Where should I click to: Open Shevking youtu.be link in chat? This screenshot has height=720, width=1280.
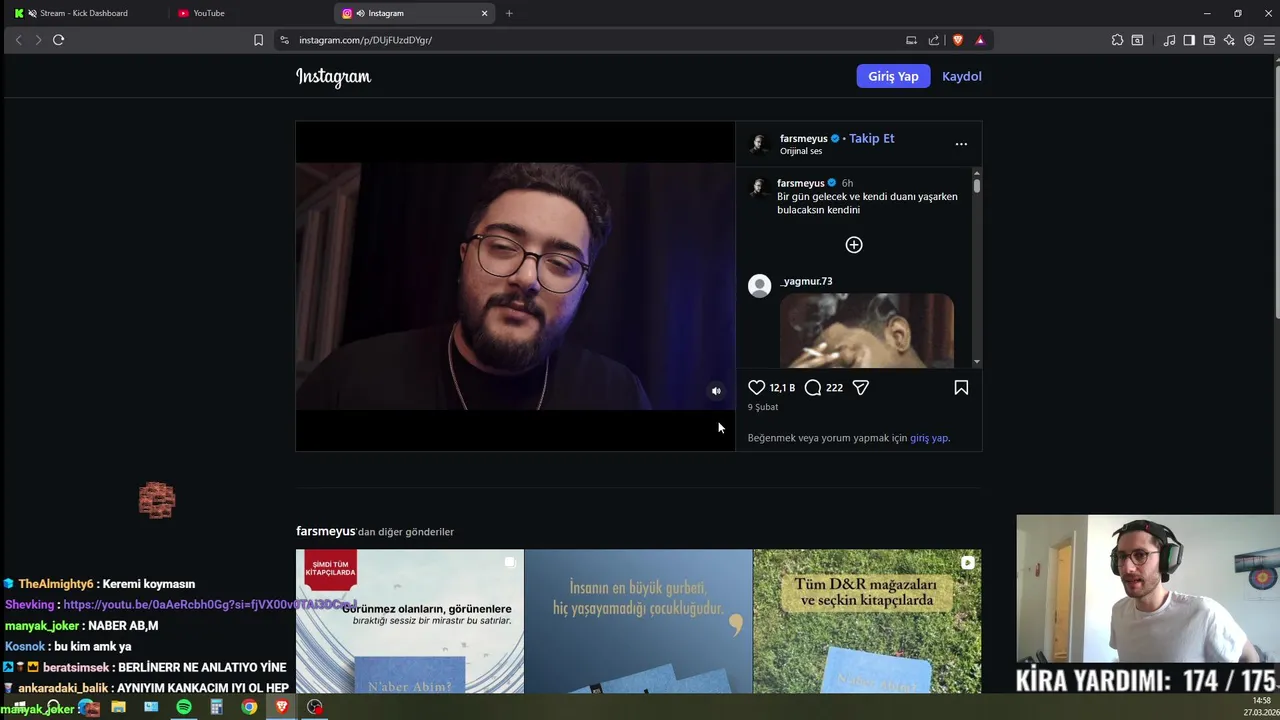[210, 604]
